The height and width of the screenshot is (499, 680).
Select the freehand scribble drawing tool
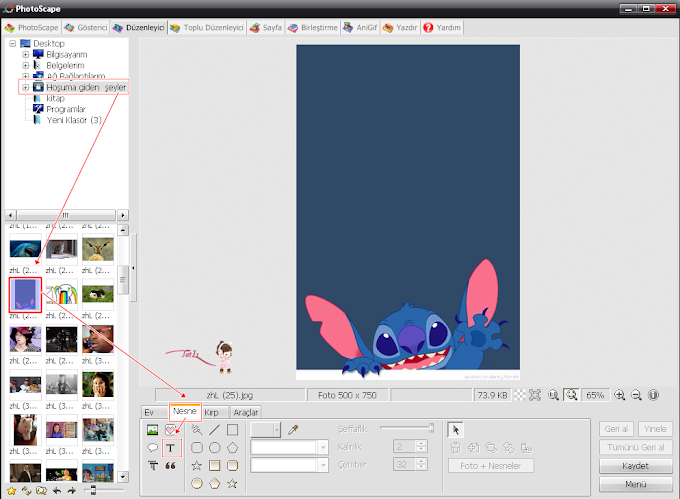click(196, 430)
